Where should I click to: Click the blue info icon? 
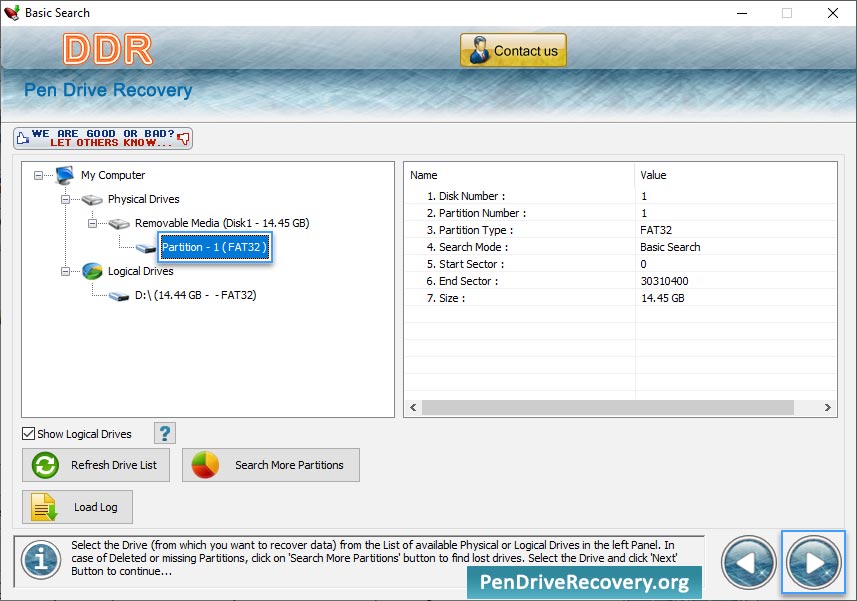click(x=41, y=560)
